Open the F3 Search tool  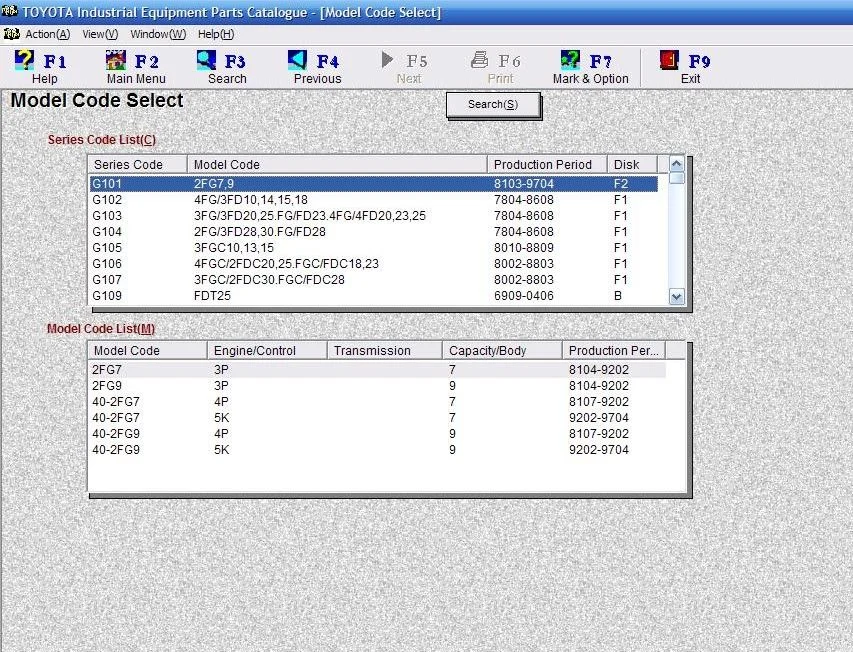pos(226,67)
